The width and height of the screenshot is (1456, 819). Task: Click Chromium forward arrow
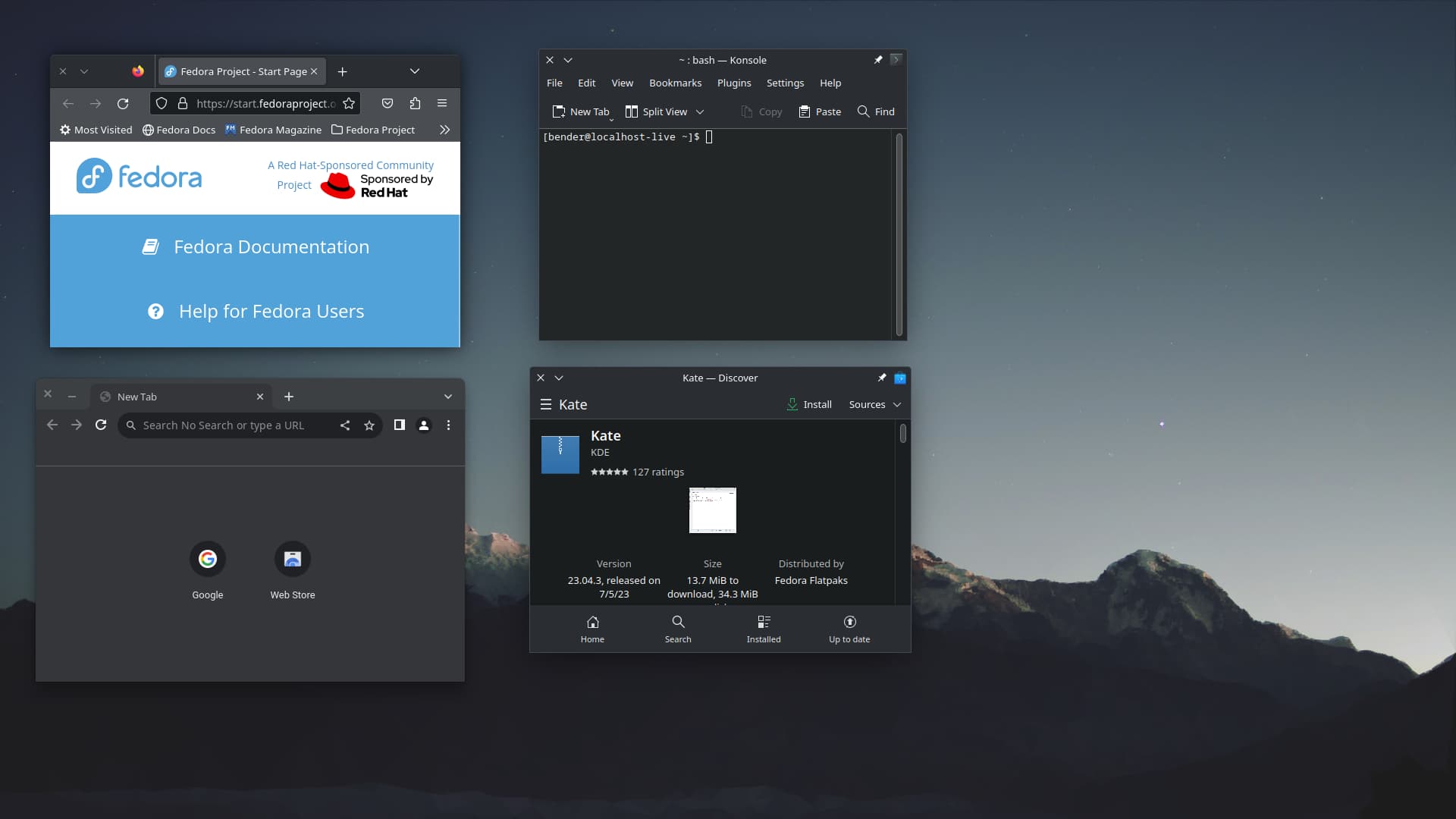point(77,425)
